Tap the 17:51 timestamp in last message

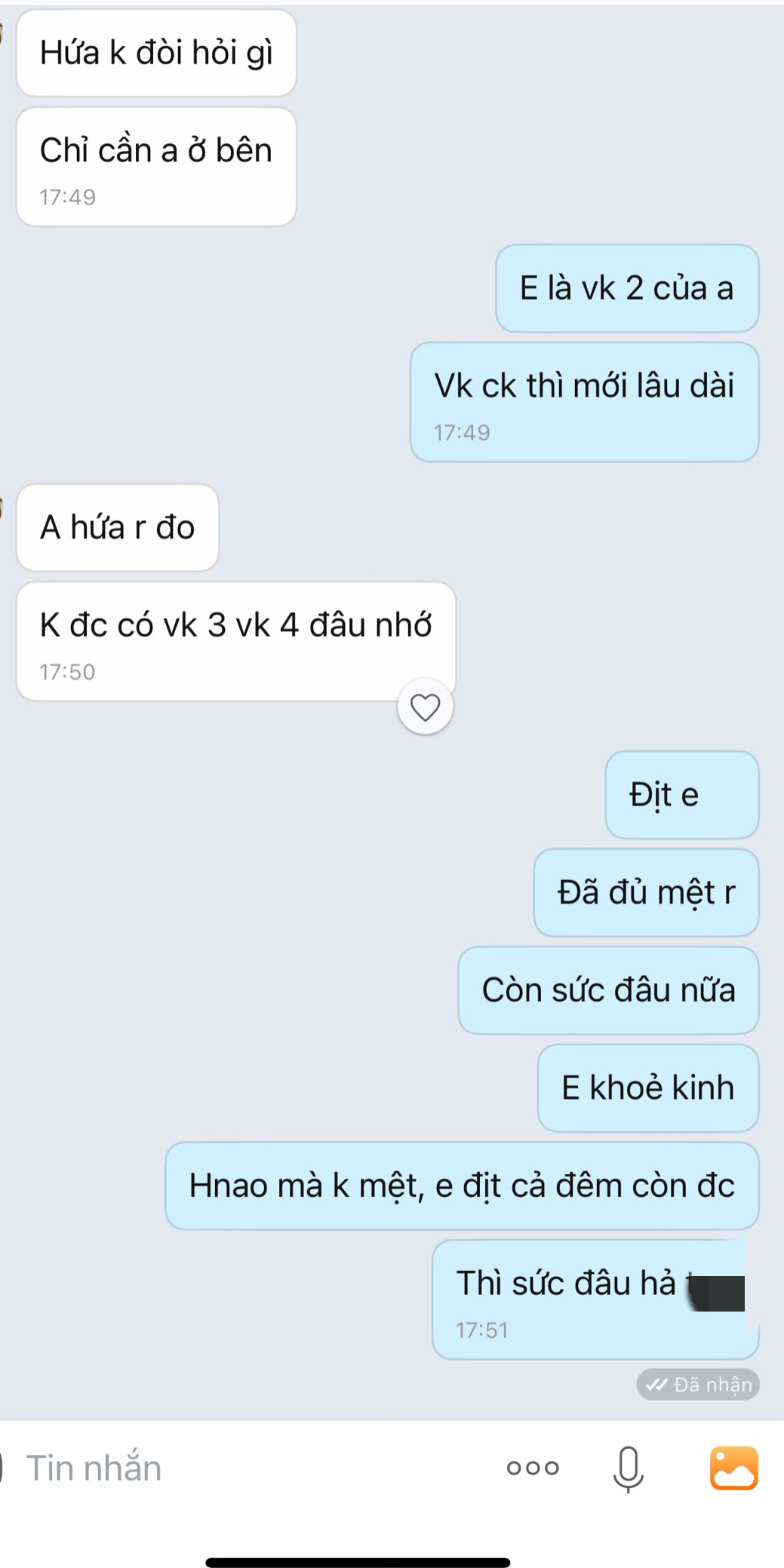click(x=481, y=1330)
